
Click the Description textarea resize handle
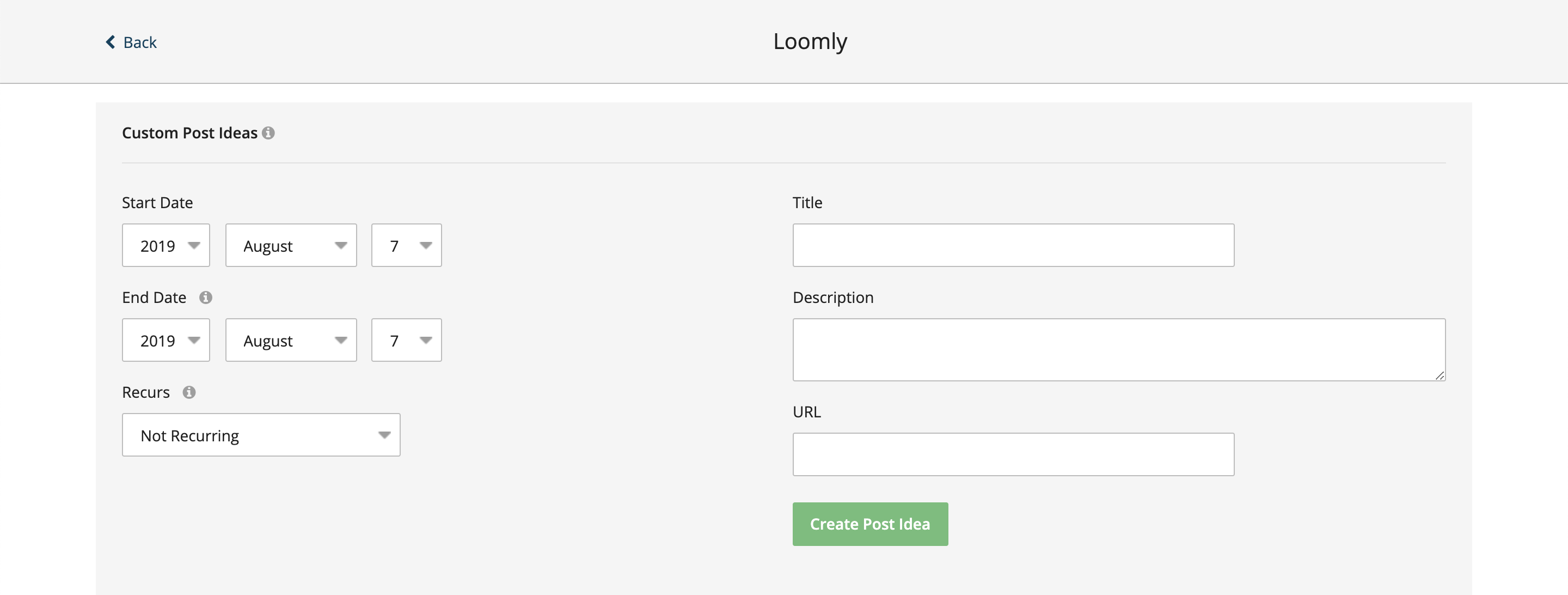[x=1440, y=375]
